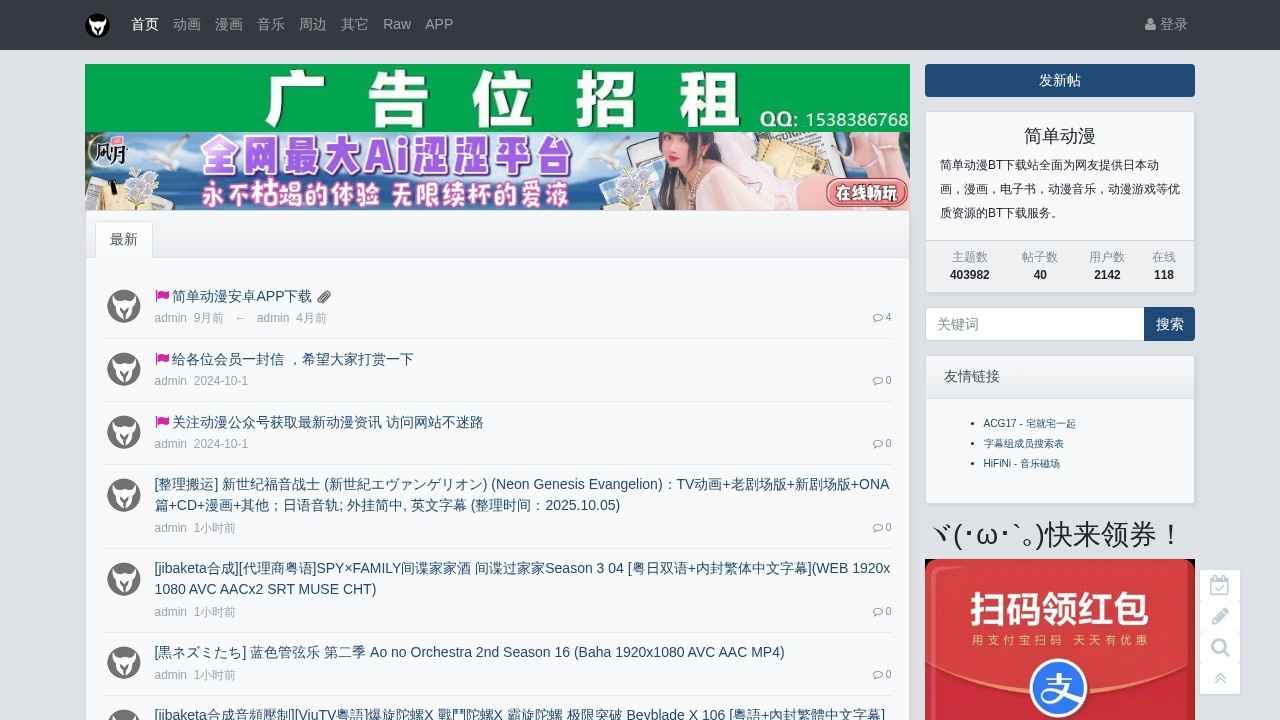Select the 最新 tab

[x=123, y=239]
